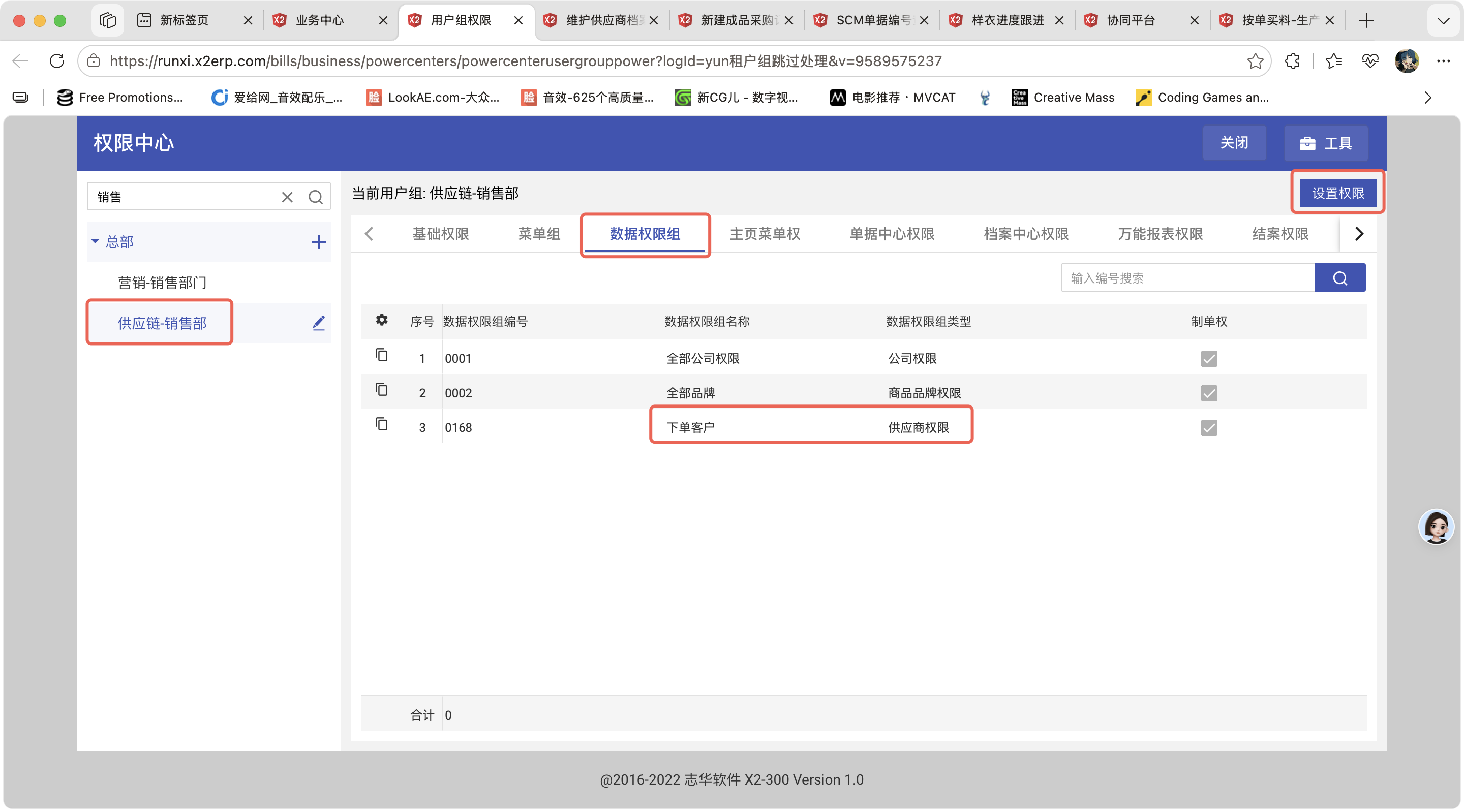Open the favorites list icon
This screenshot has height=812, width=1464.
coord(1333,61)
